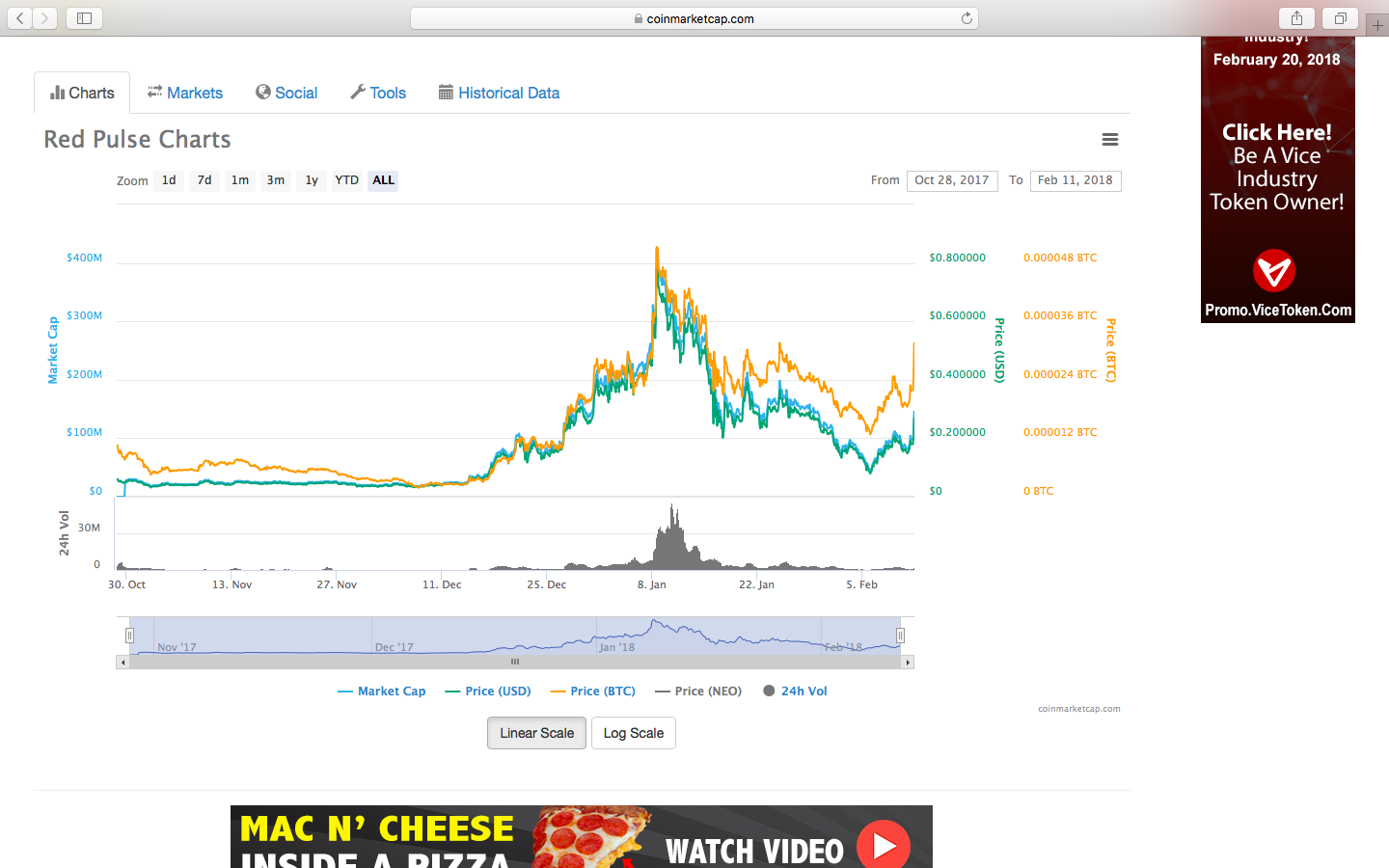The image size is (1389, 868).
Task: Click the Vice Token logo icon in ad
Action: point(1274,271)
